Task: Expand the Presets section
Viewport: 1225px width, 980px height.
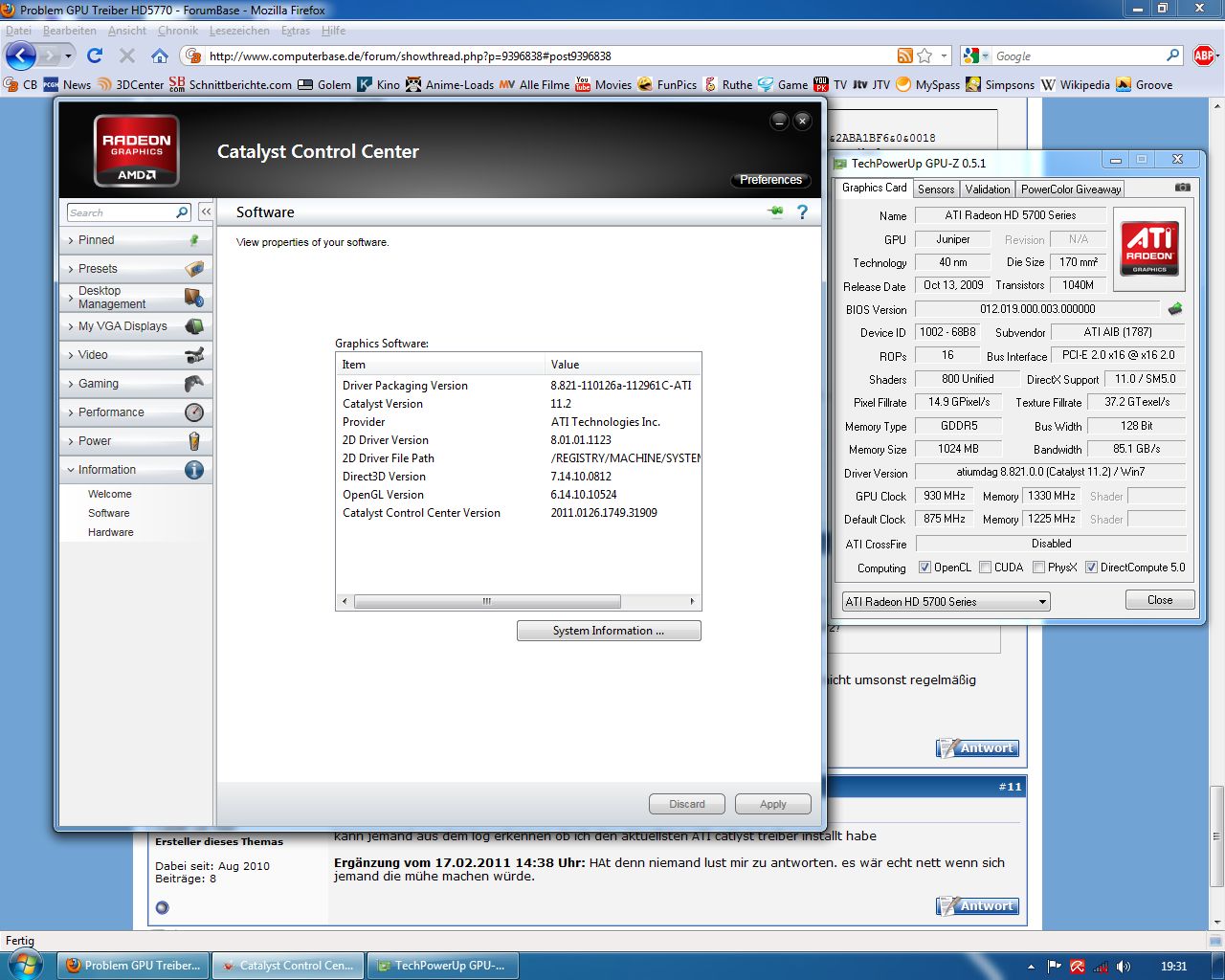Action: tap(135, 269)
